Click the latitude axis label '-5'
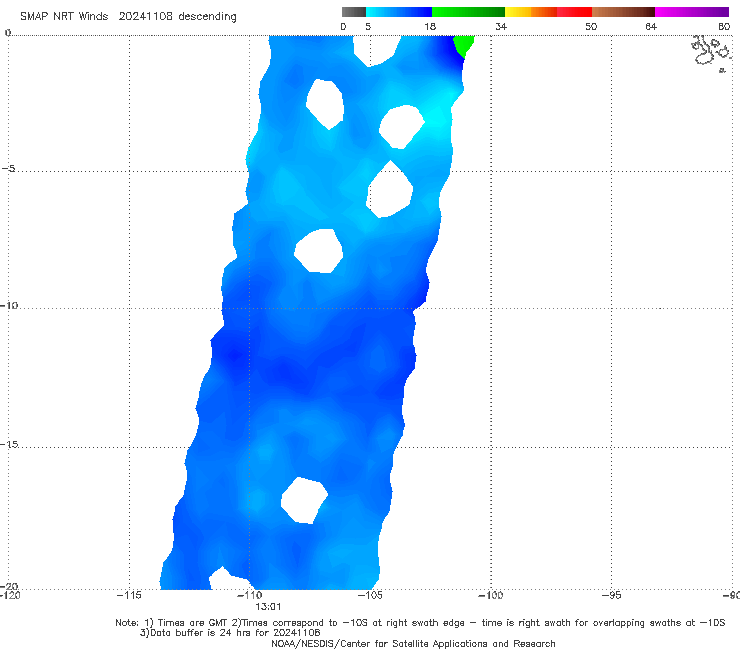The image size is (740, 650). point(9,169)
